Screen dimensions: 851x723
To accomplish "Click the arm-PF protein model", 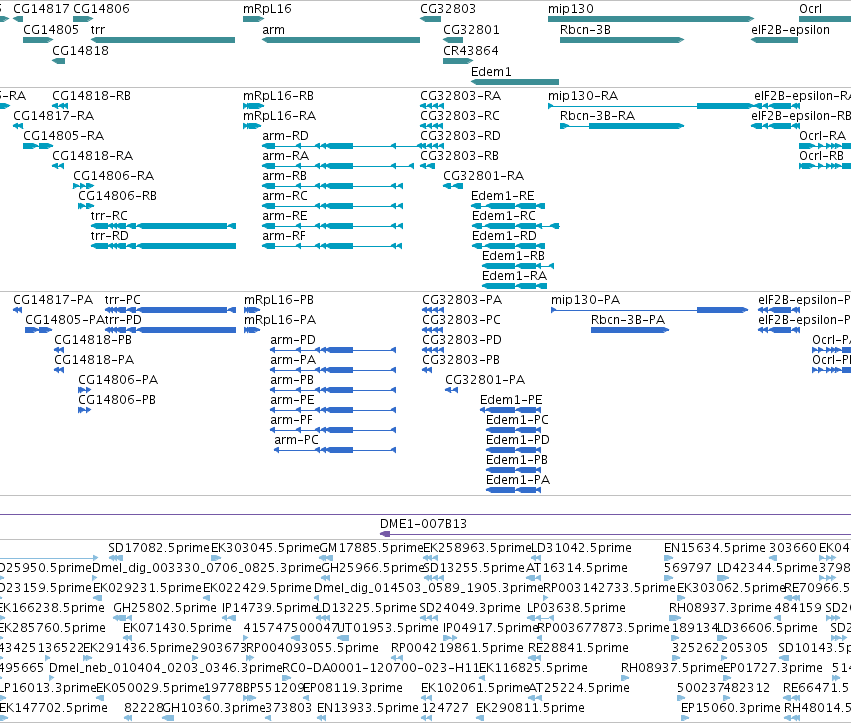I will 333,430.
